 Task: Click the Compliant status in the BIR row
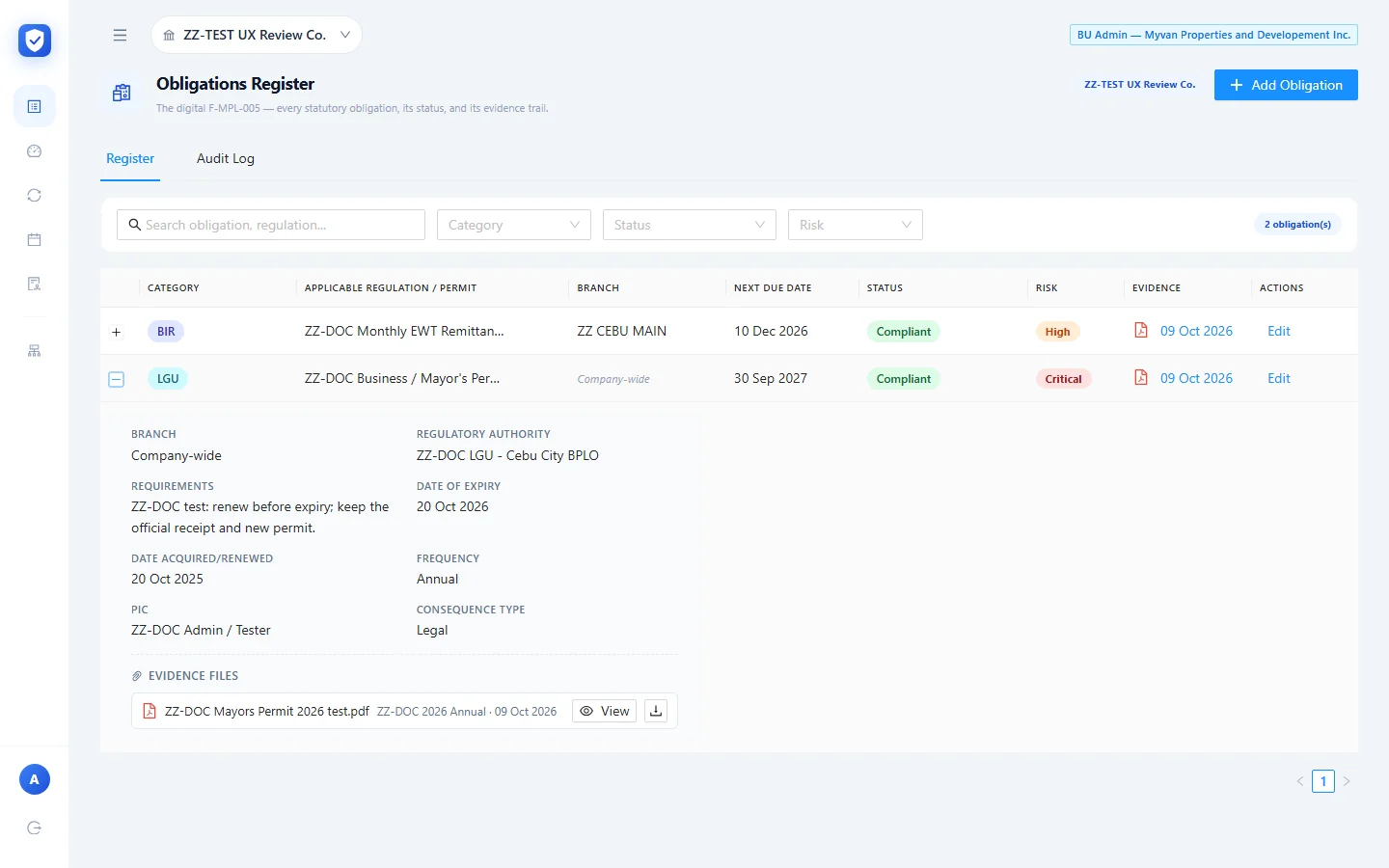[904, 332]
